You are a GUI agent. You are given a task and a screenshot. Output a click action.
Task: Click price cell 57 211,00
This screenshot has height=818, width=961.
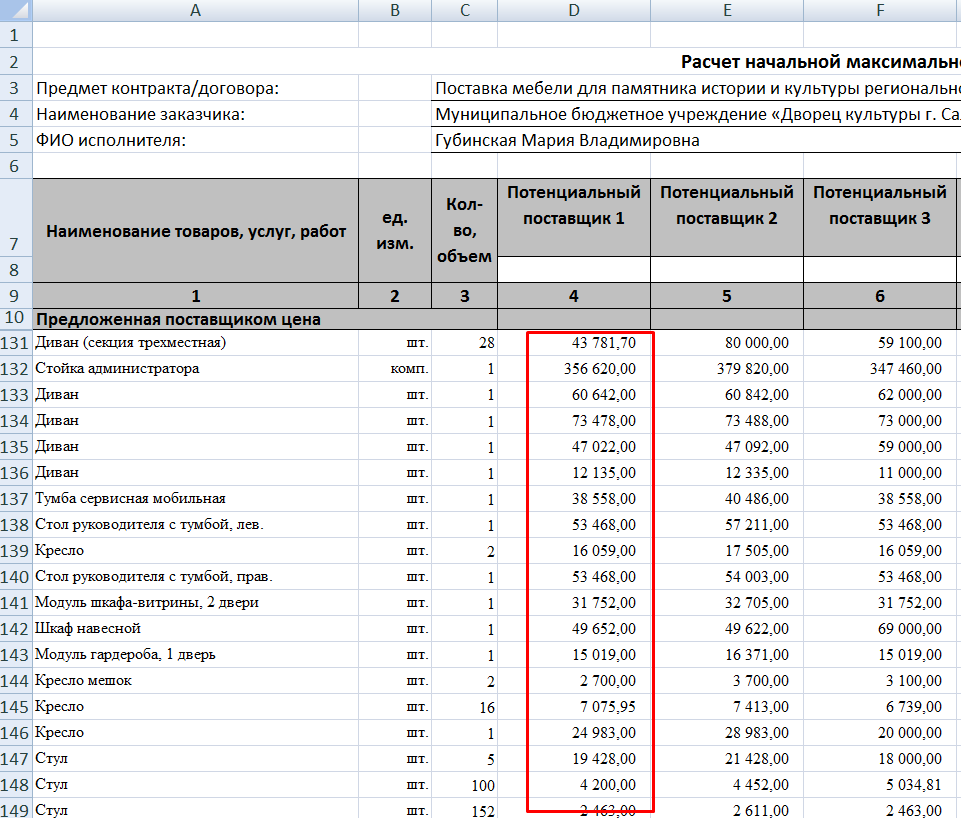pyautogui.click(x=727, y=525)
